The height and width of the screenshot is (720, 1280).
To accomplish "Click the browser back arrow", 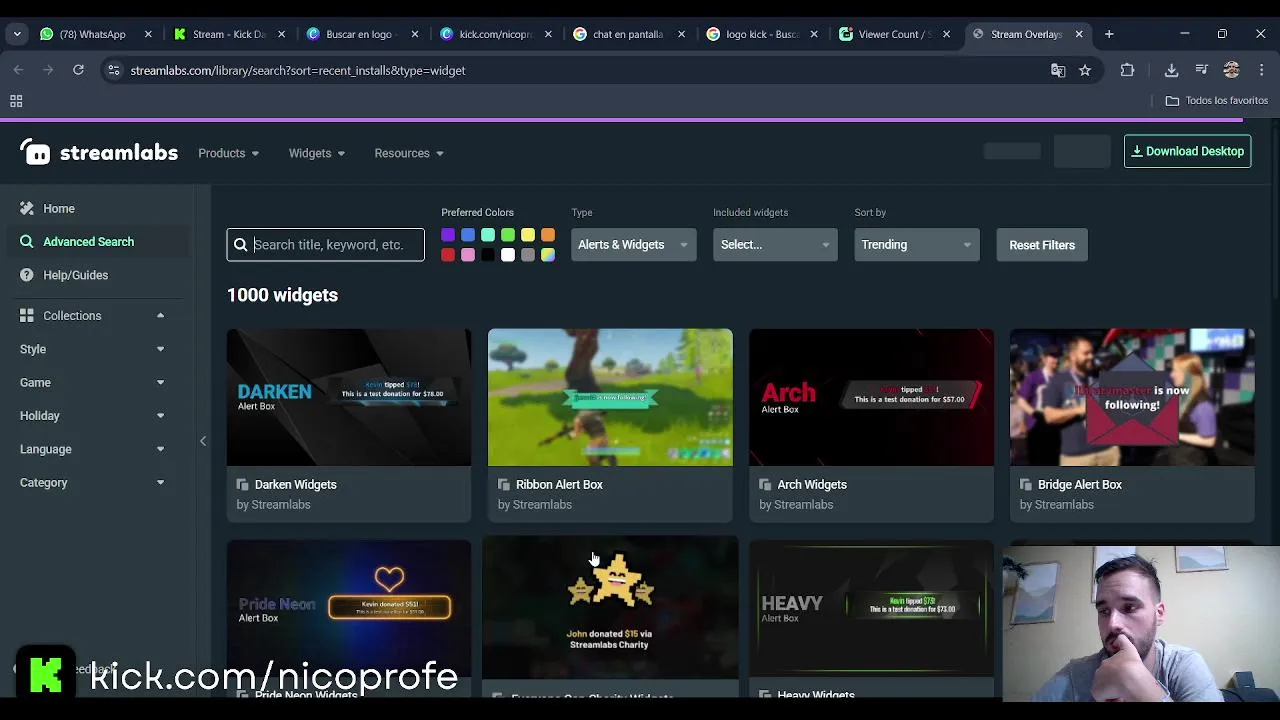I will 18,70.
